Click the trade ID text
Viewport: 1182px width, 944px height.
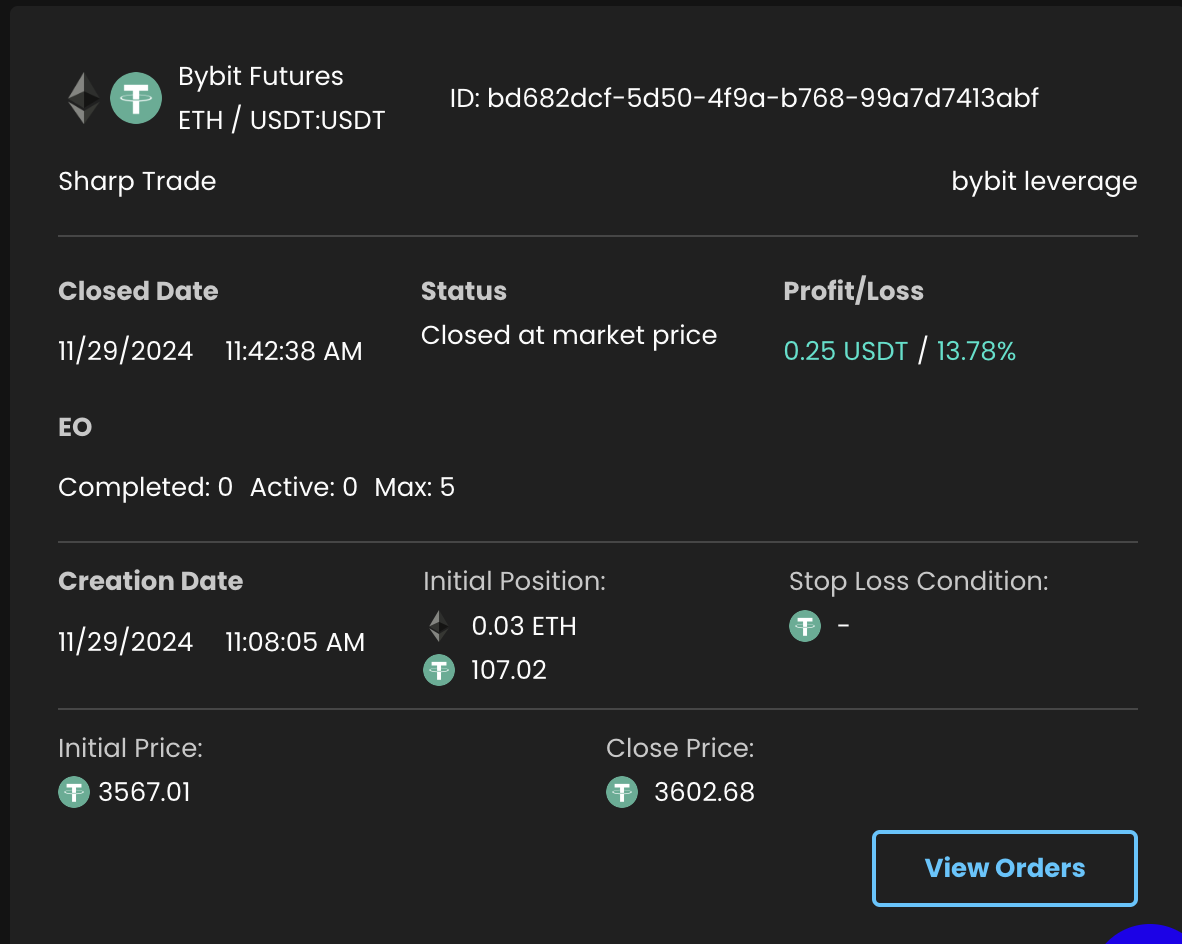tap(744, 98)
